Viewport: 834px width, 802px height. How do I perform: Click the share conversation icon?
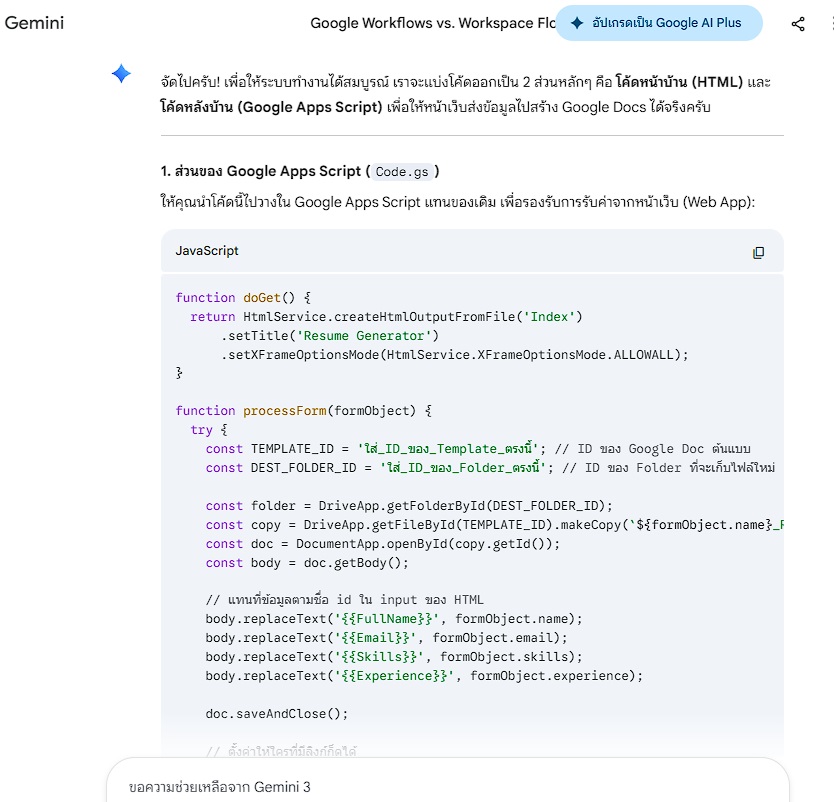tap(797, 24)
